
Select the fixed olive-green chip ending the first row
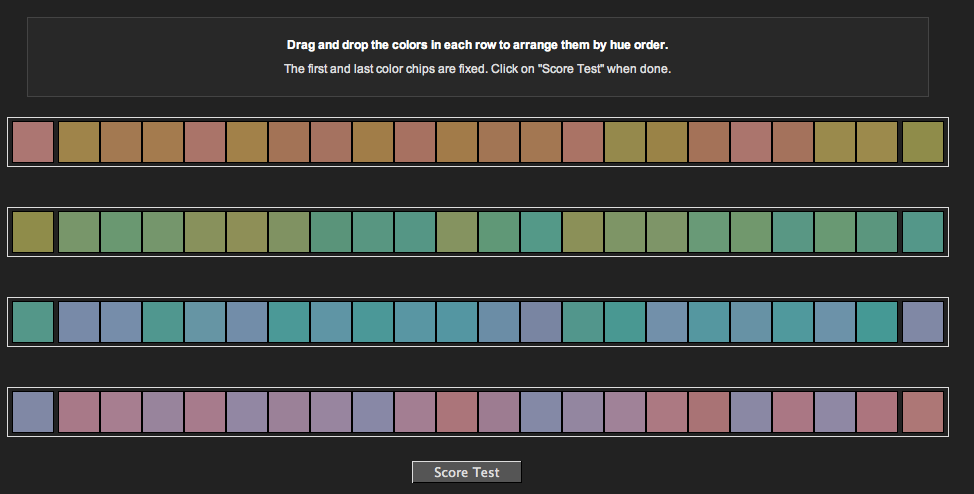click(922, 142)
